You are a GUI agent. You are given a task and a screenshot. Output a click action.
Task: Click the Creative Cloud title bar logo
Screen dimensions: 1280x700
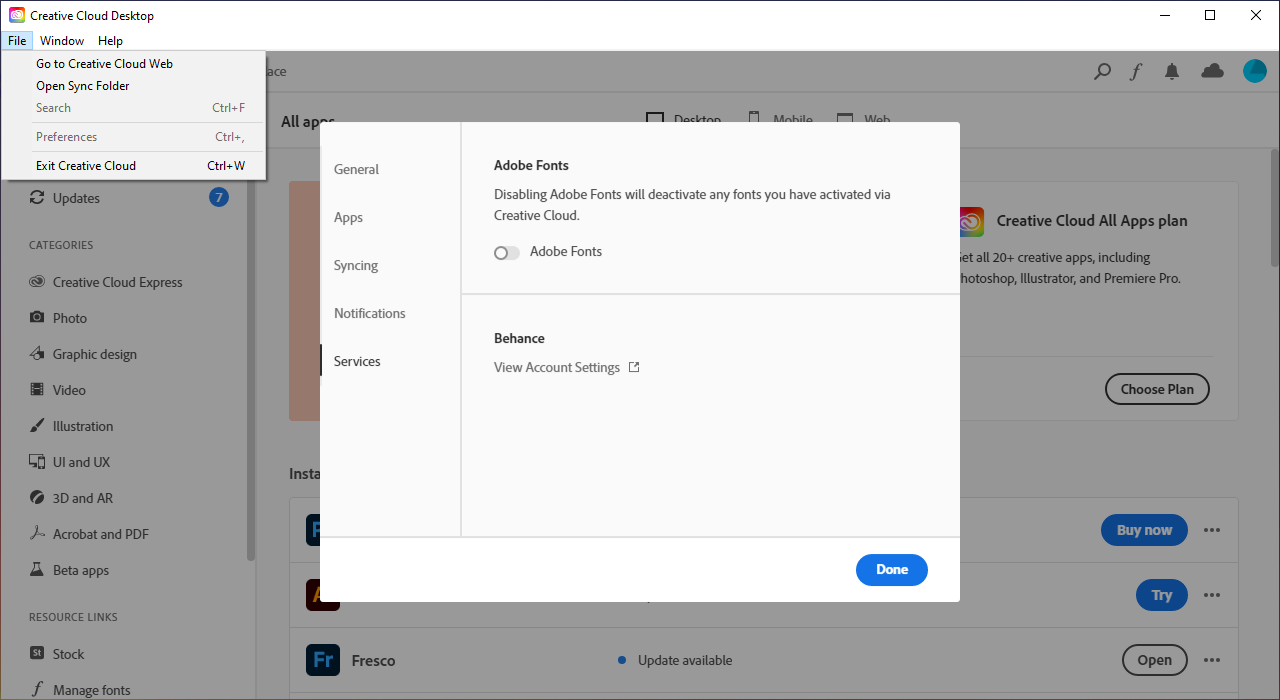coord(17,15)
